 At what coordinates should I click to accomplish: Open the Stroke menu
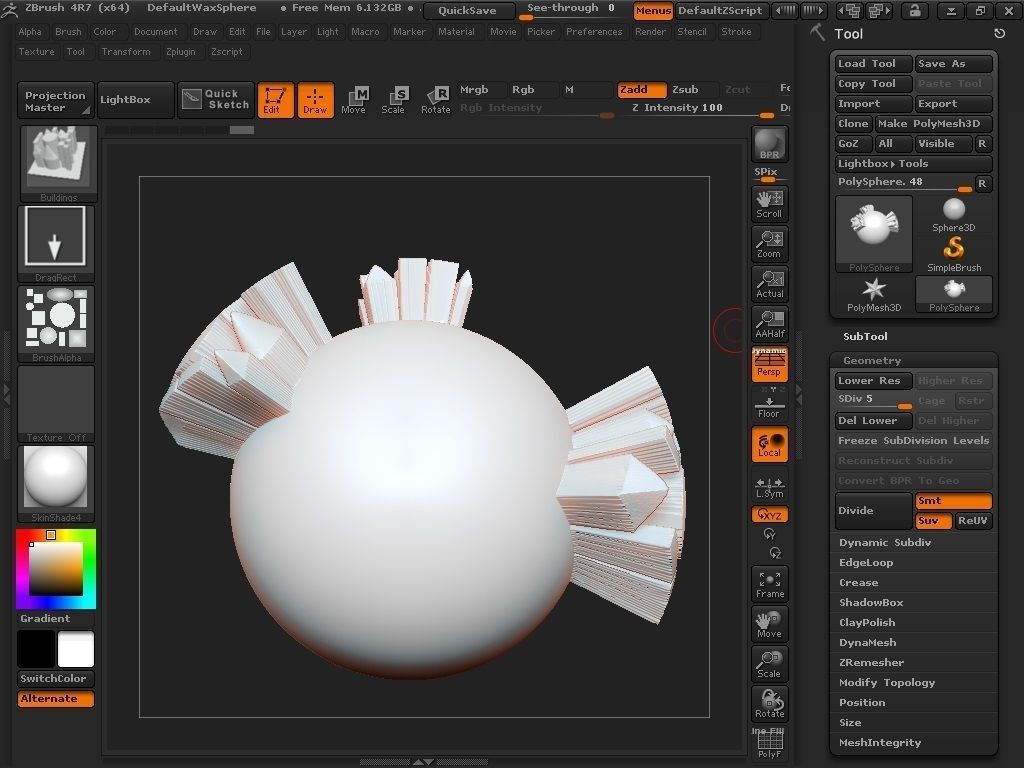click(x=736, y=31)
